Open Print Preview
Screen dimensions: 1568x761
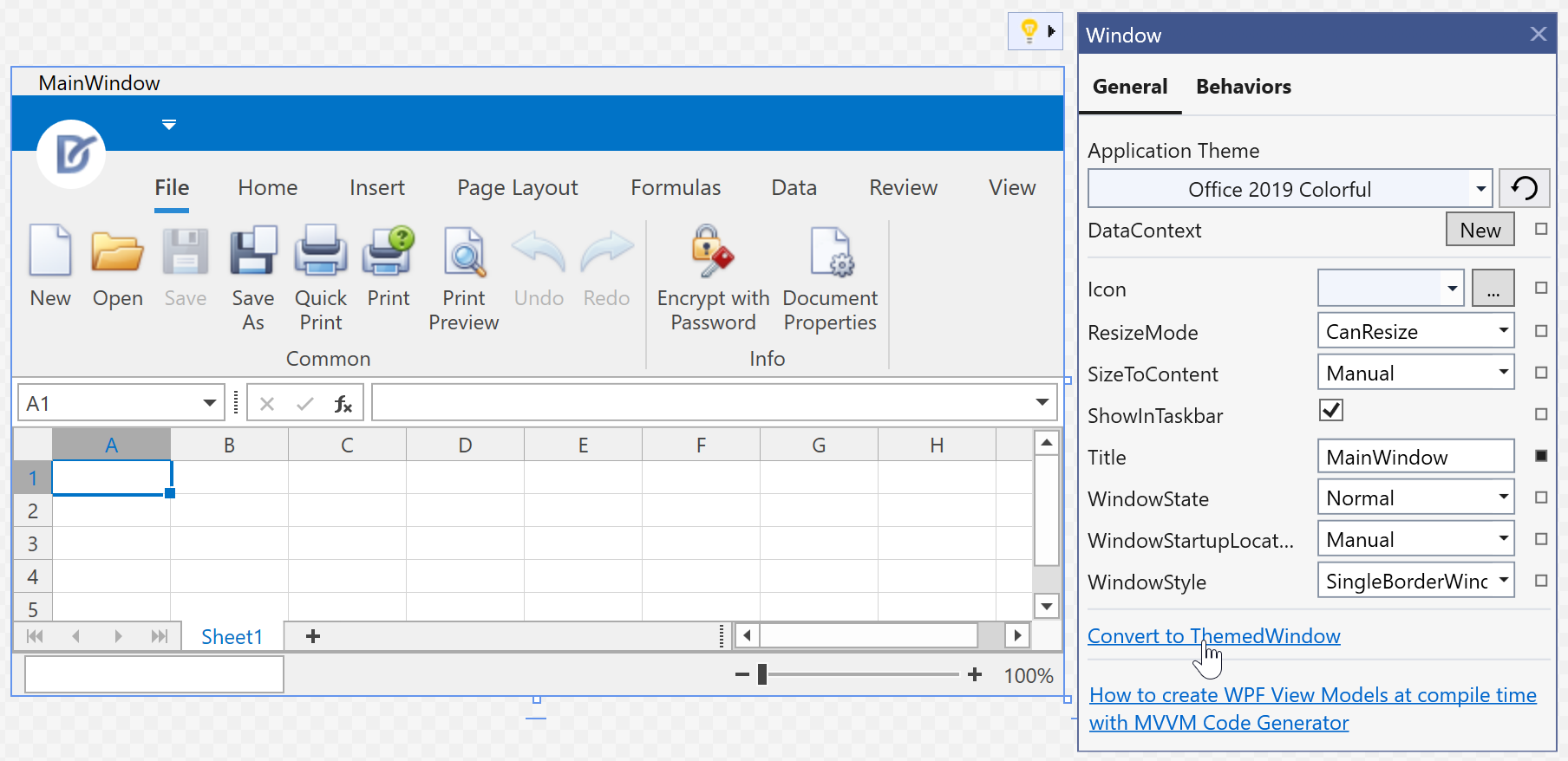(x=464, y=251)
